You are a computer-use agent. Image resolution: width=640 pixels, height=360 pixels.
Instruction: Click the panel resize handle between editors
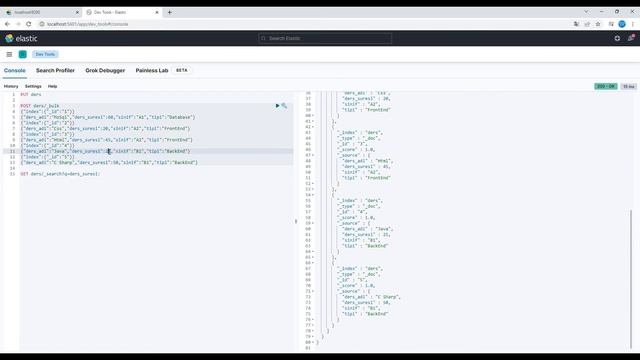coord(296,222)
